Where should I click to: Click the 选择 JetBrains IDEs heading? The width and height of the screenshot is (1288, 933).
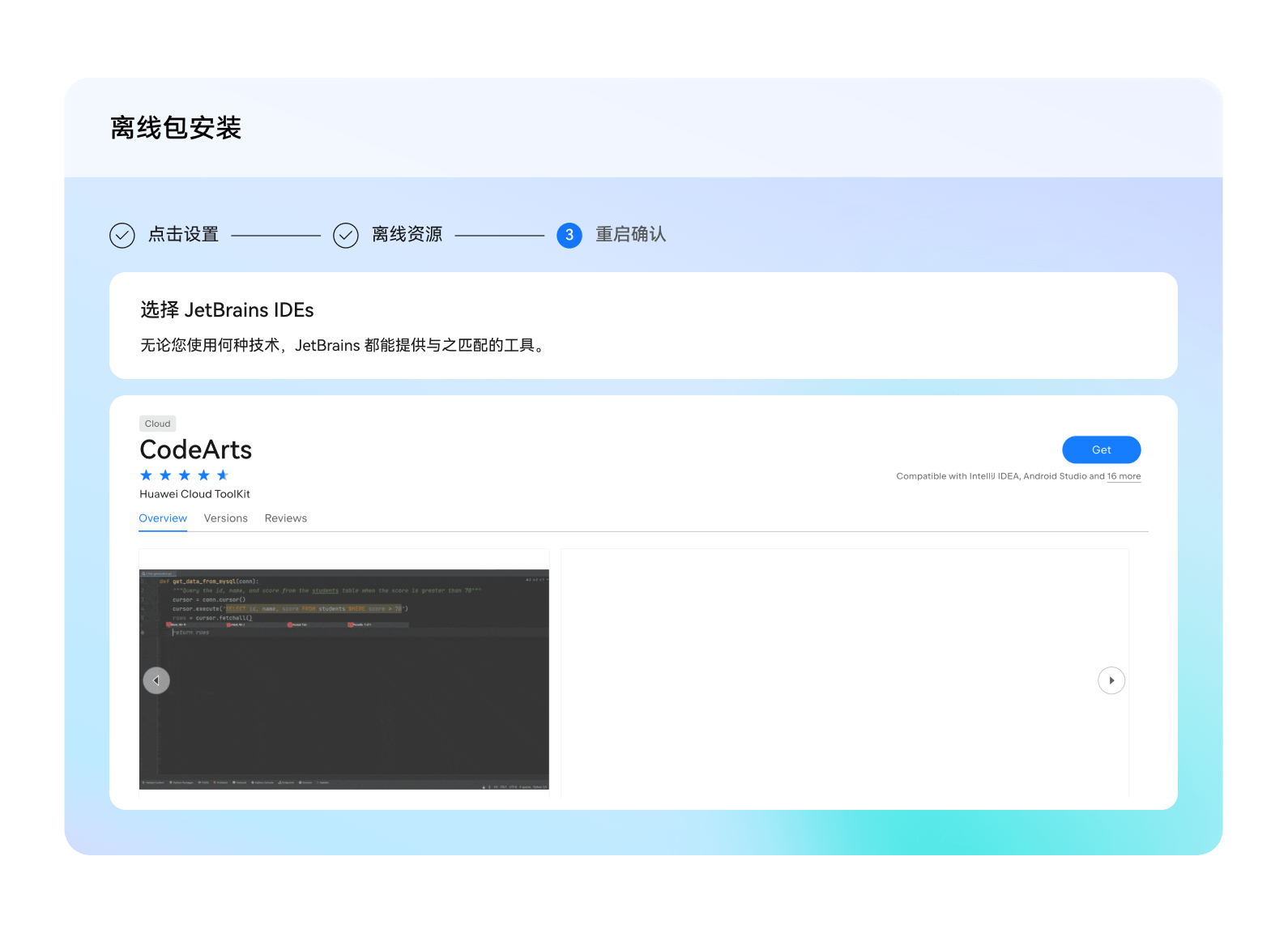point(227,310)
